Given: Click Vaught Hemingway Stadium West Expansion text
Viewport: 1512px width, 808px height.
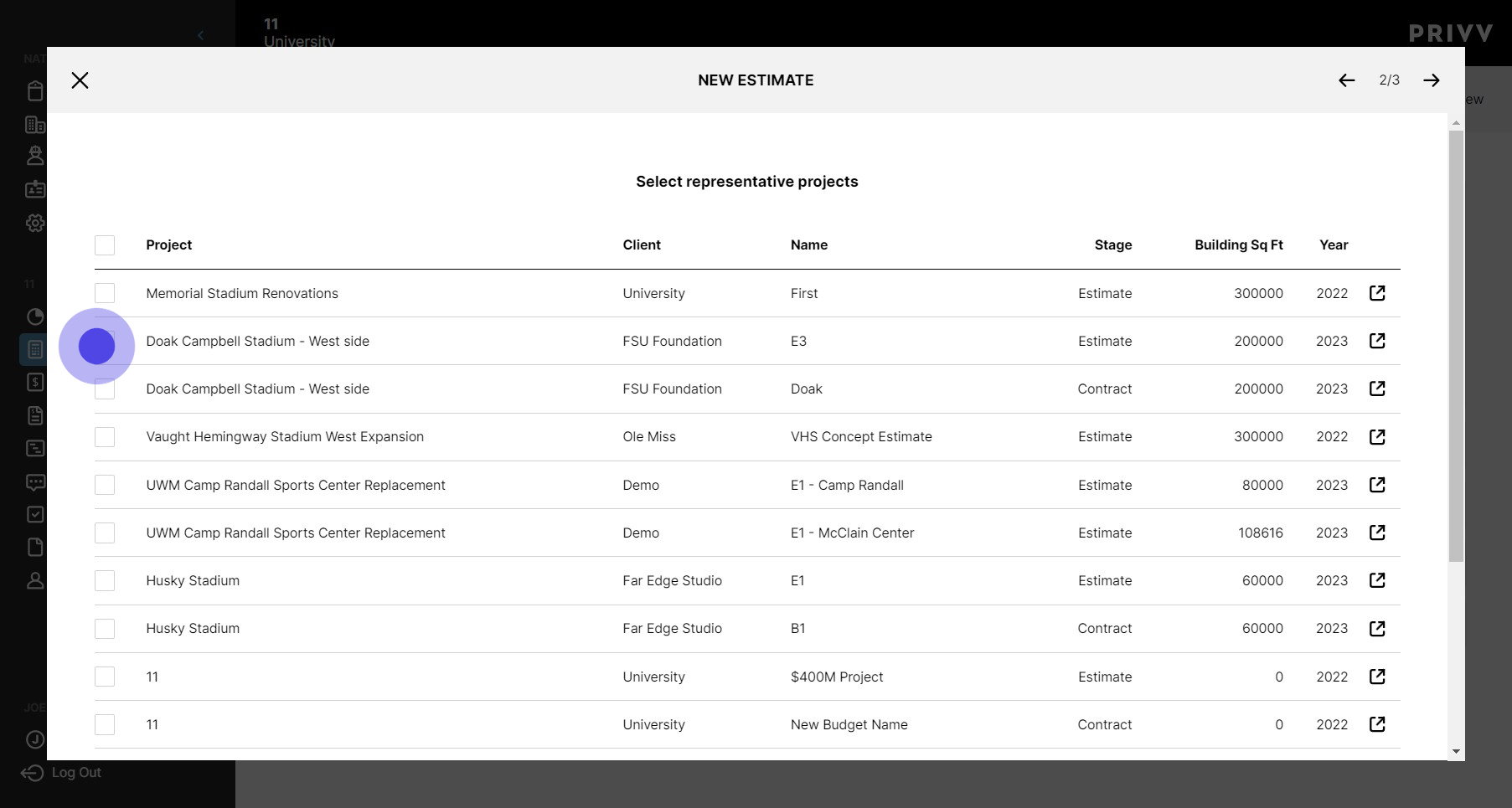Looking at the screenshot, I should click(x=285, y=436).
